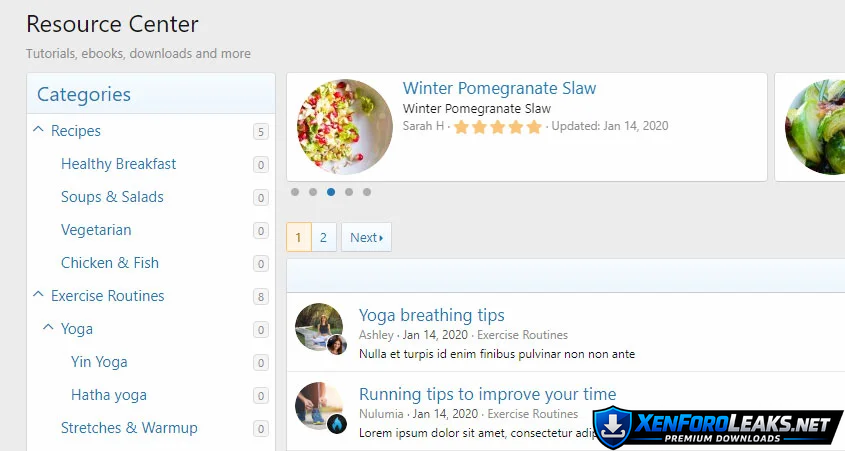Jump to the fifth carousel dot
The width and height of the screenshot is (845, 451).
367,192
